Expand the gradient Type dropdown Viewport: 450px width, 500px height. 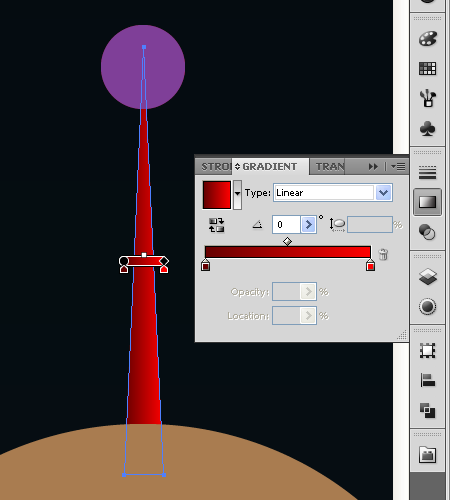pyautogui.click(x=383, y=193)
